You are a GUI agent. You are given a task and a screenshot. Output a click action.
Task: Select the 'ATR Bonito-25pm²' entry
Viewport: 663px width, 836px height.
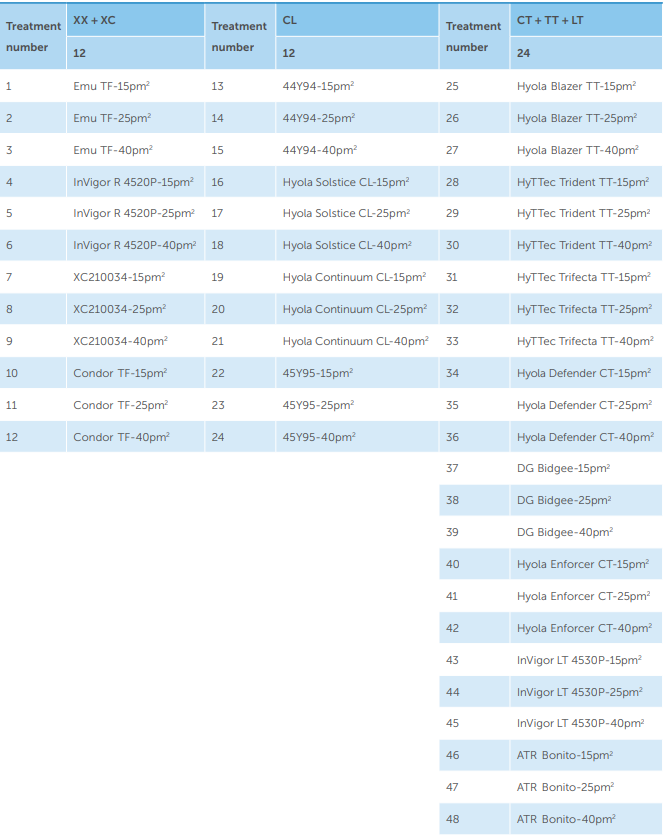[586, 787]
